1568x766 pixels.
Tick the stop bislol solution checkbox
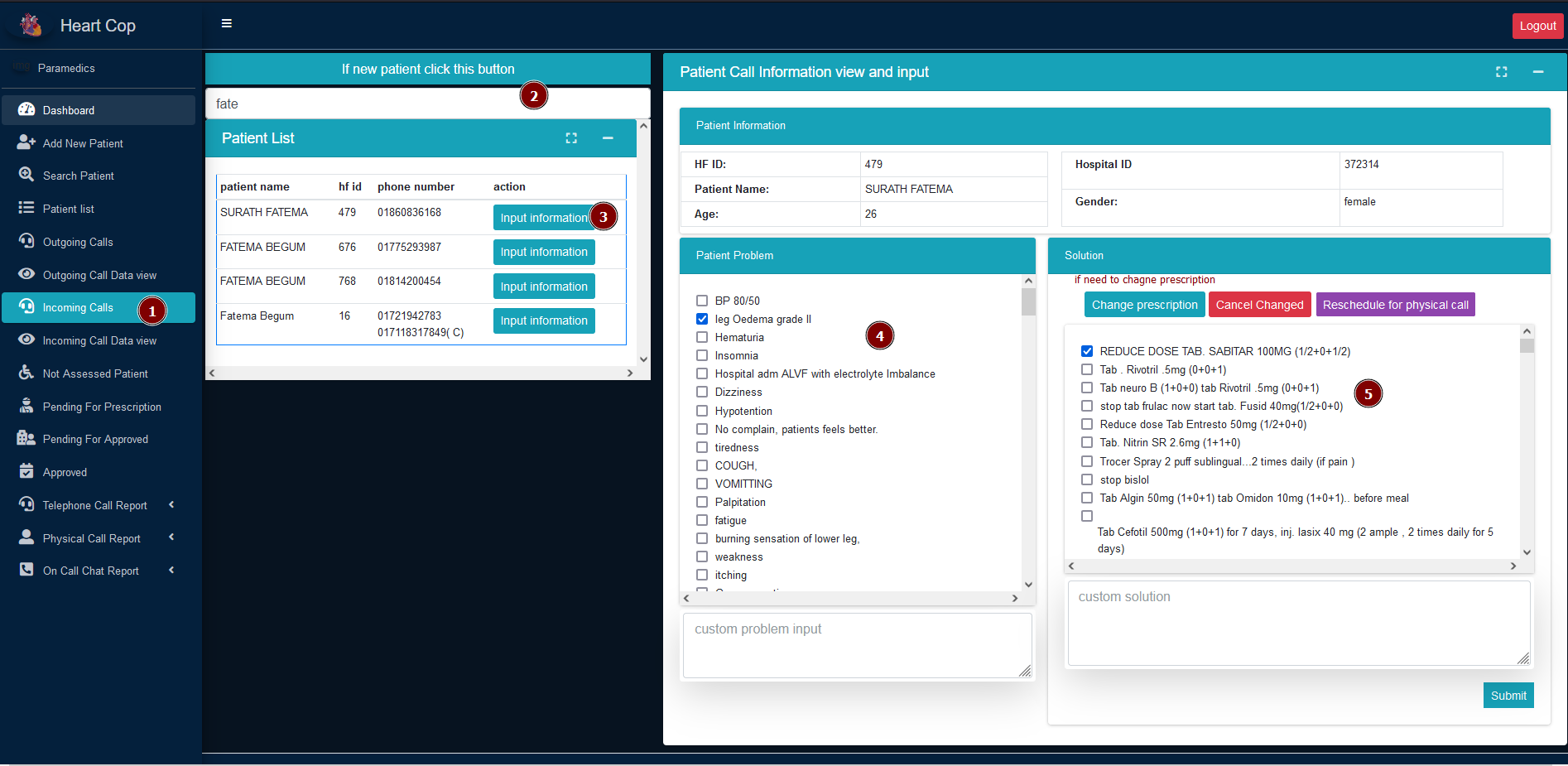tap(1087, 479)
